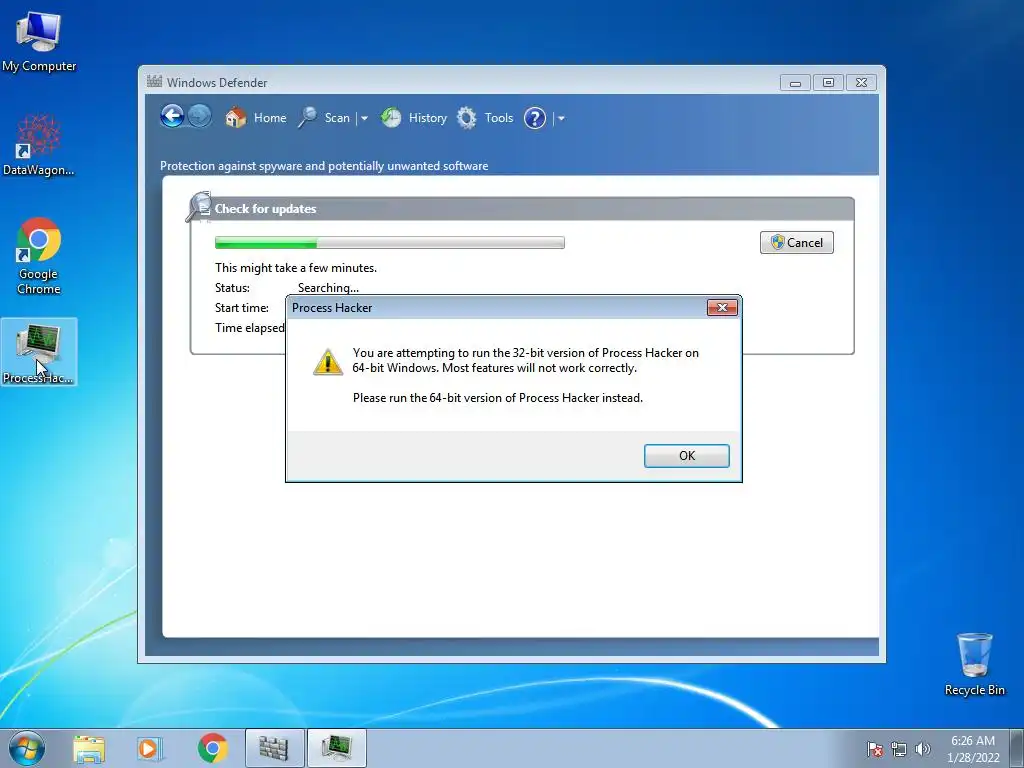The image size is (1024, 768).
Task: Select the Recycle Bin desktop icon
Action: click(974, 664)
